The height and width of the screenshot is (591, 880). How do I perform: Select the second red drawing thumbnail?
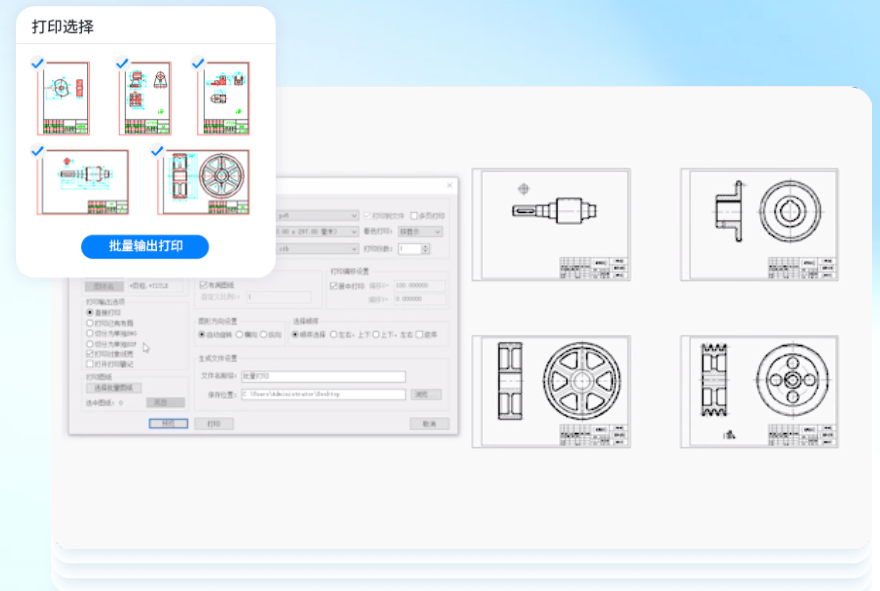[145, 98]
